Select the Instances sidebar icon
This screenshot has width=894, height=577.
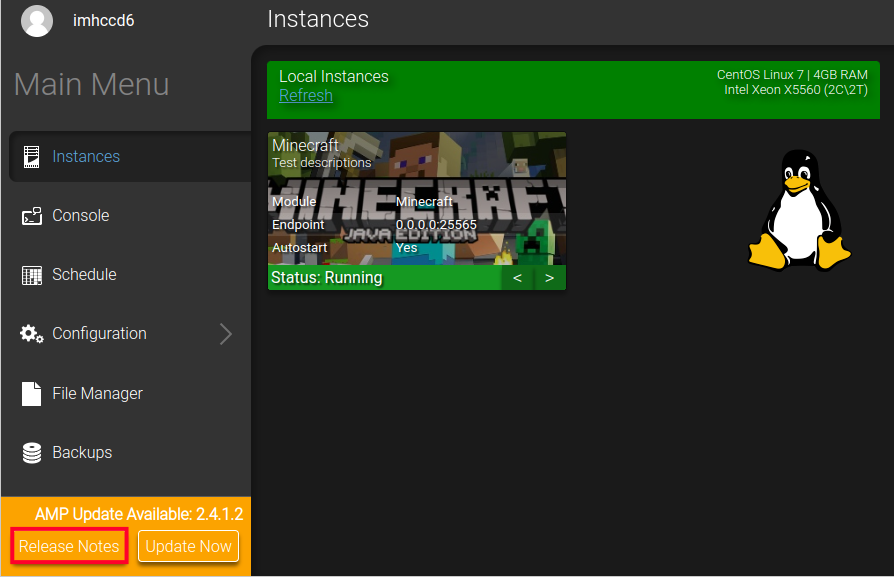(29, 156)
